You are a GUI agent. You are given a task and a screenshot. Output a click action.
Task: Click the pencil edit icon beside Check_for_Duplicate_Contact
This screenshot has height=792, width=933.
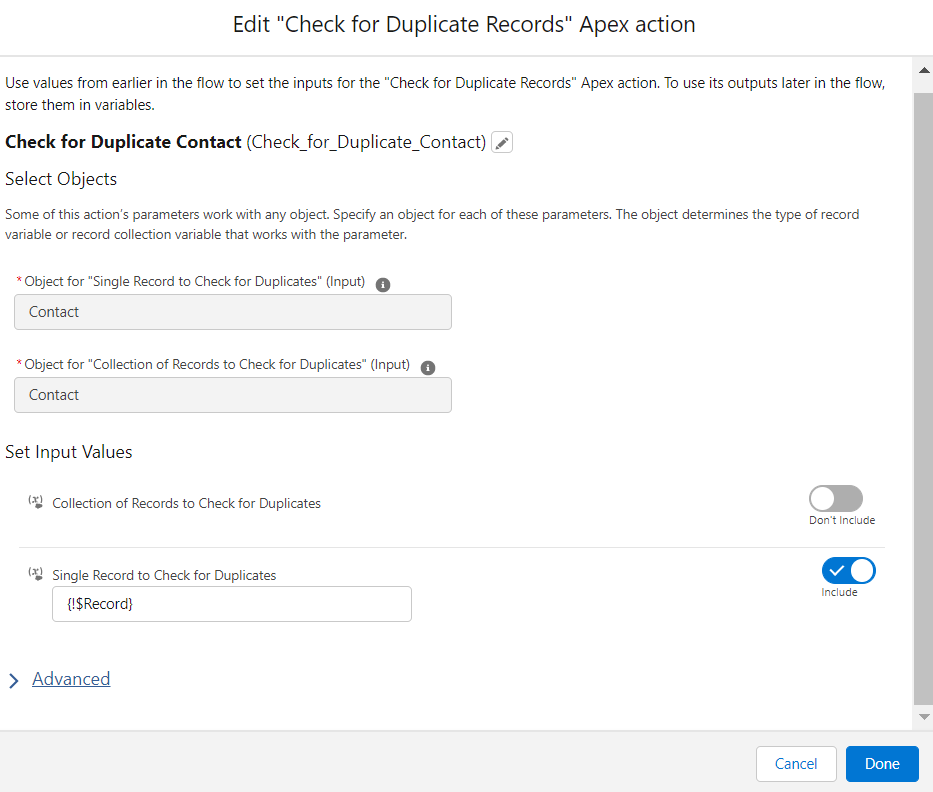point(502,143)
